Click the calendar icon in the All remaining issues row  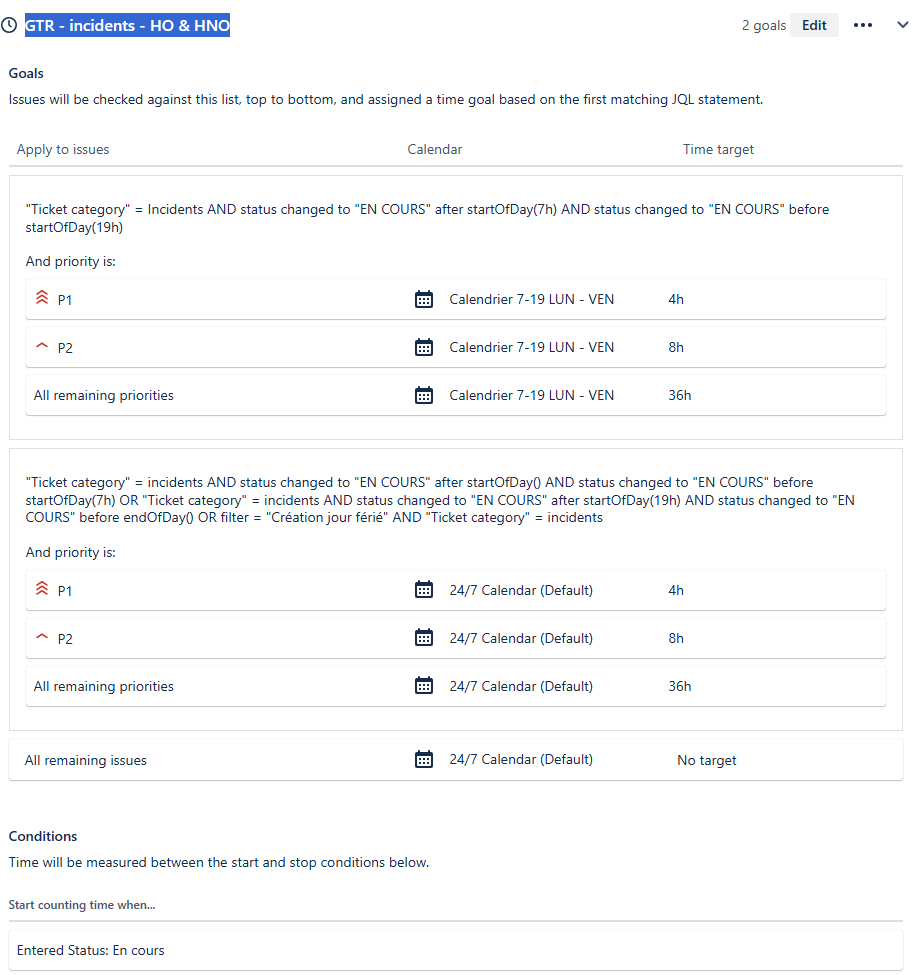424,758
